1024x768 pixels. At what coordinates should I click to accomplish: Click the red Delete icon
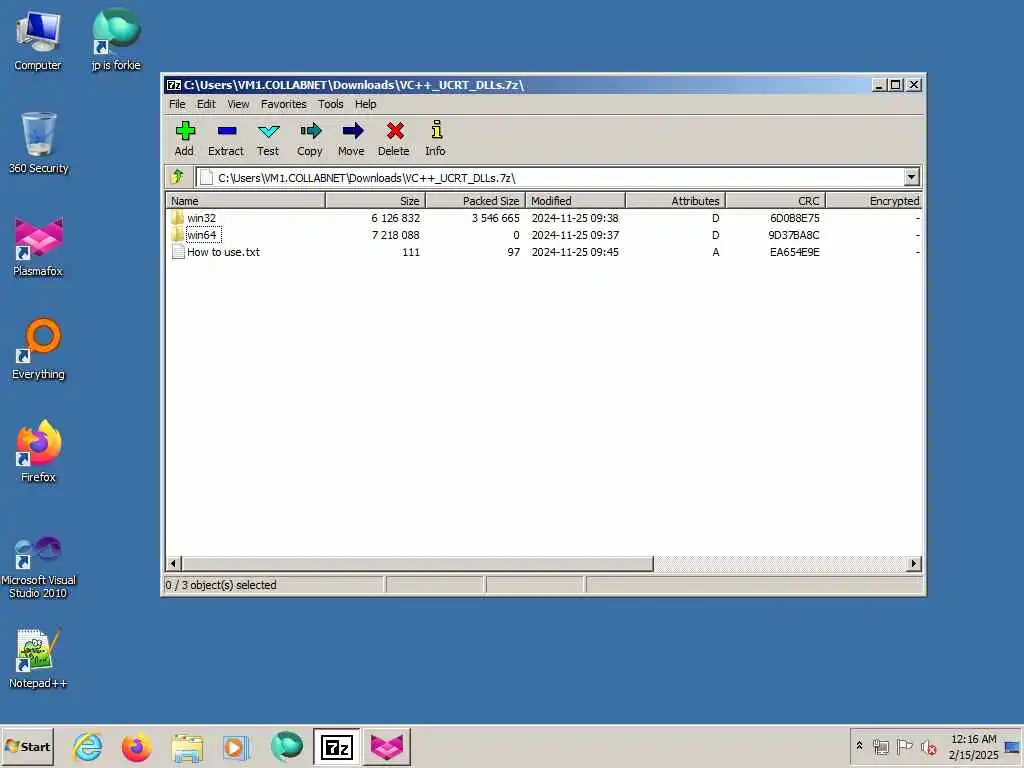[394, 131]
